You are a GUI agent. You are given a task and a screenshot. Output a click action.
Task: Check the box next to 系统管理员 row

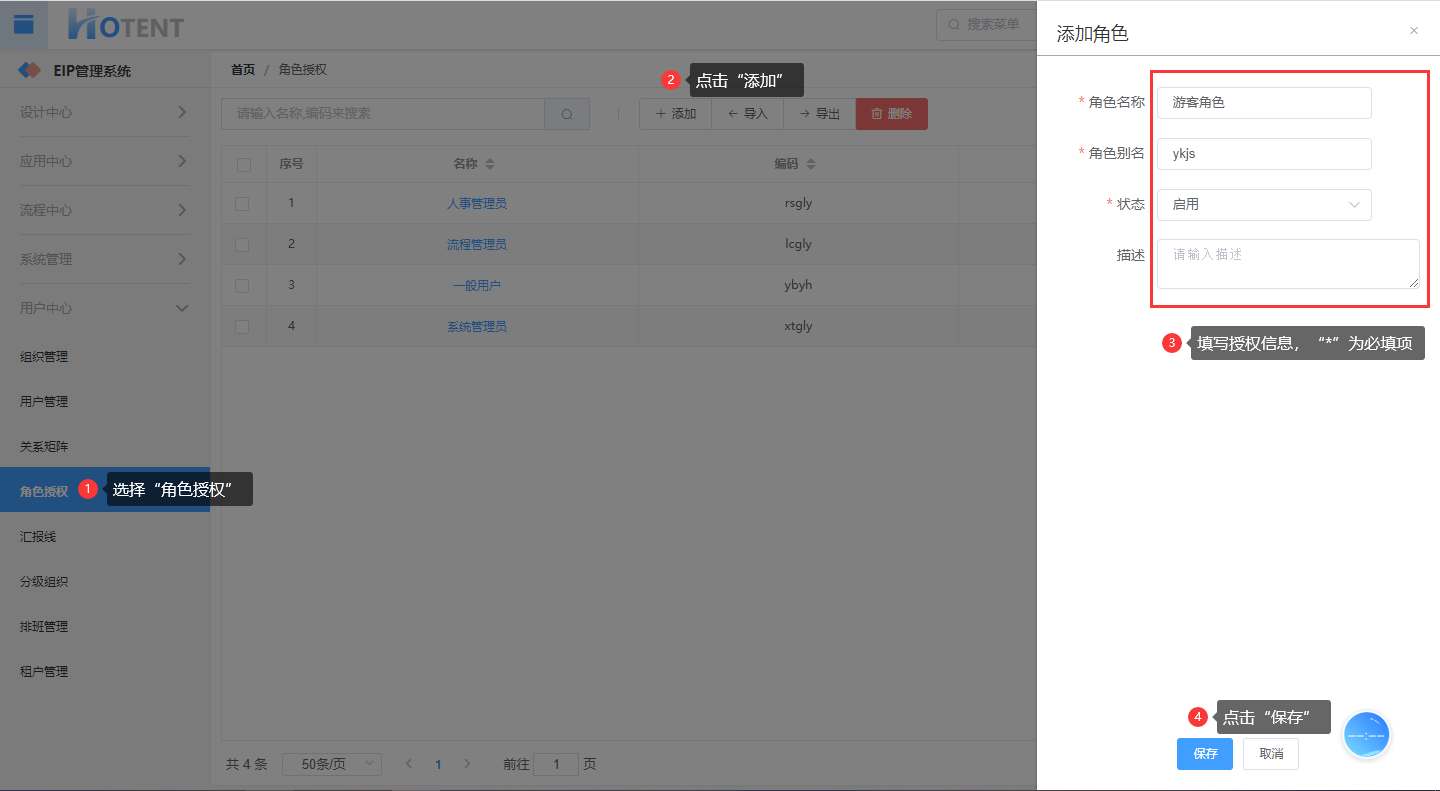point(243,327)
